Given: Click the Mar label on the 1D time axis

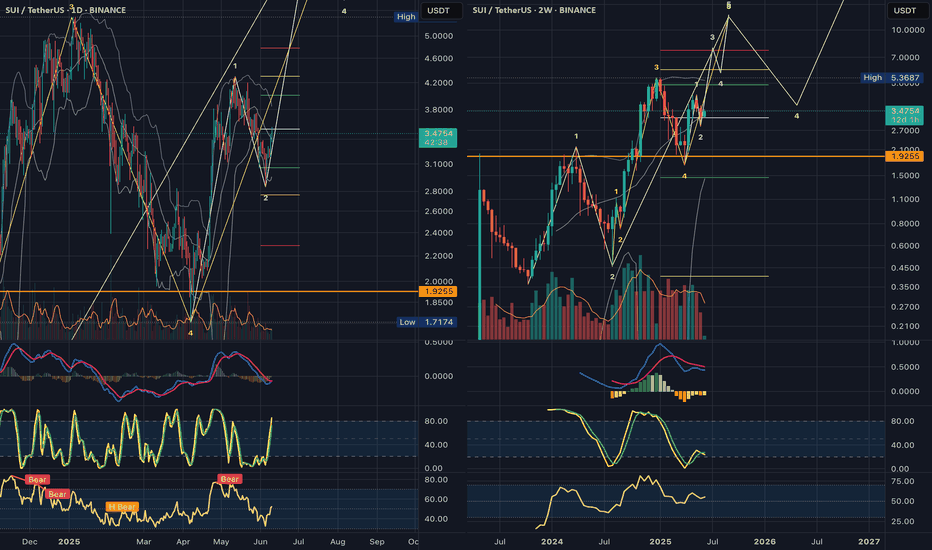Looking at the screenshot, I should point(143,542).
